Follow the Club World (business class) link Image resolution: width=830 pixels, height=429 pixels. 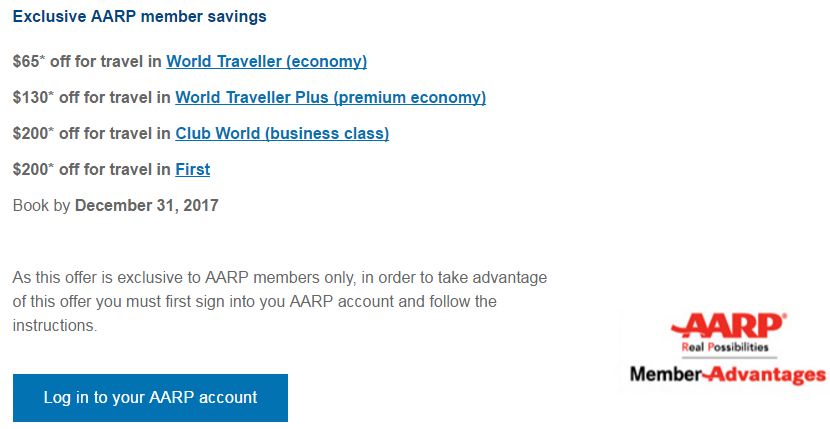point(282,134)
